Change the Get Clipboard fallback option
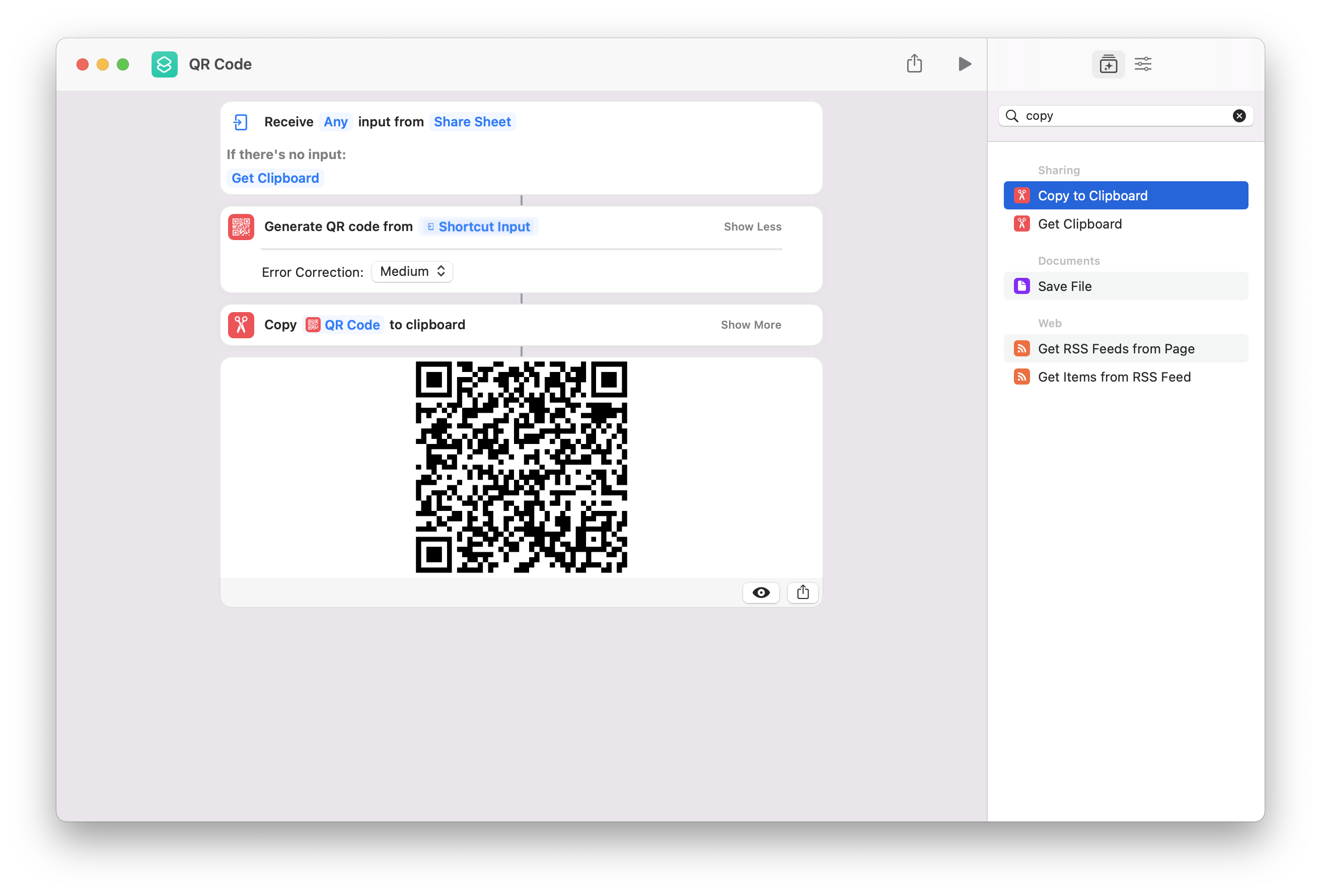 coord(275,179)
